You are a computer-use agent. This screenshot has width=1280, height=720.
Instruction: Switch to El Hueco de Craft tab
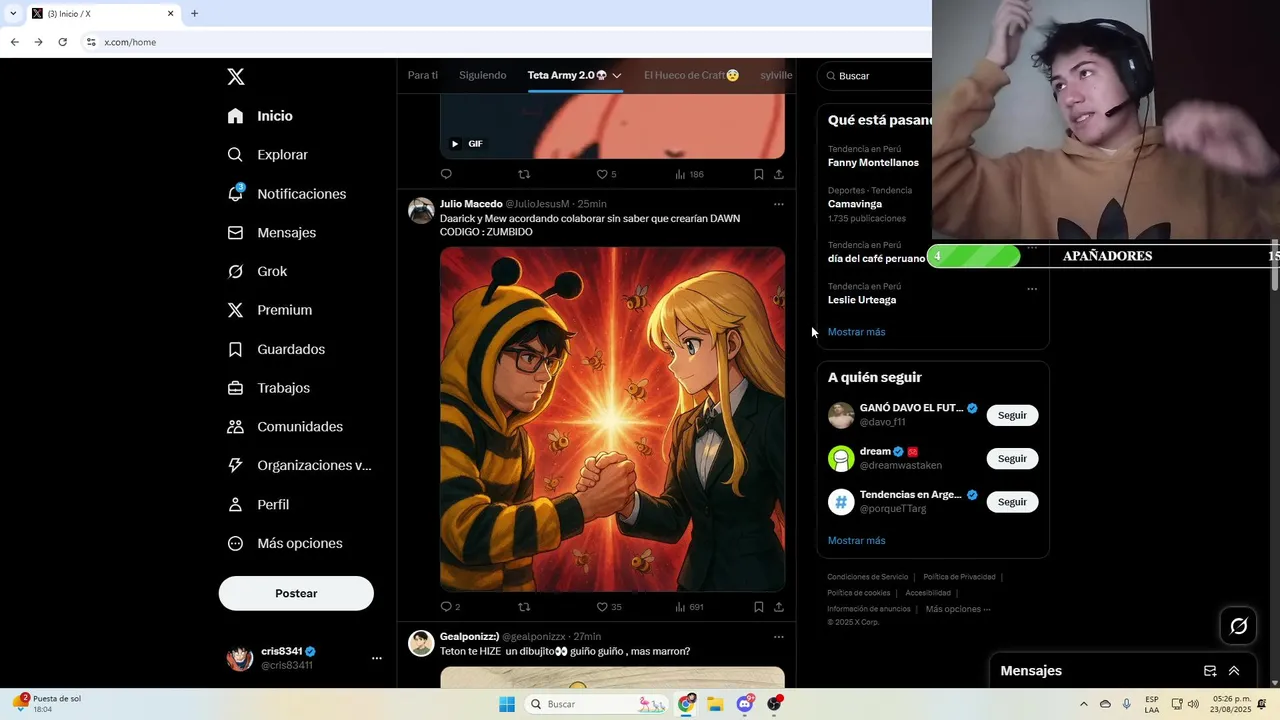click(691, 75)
